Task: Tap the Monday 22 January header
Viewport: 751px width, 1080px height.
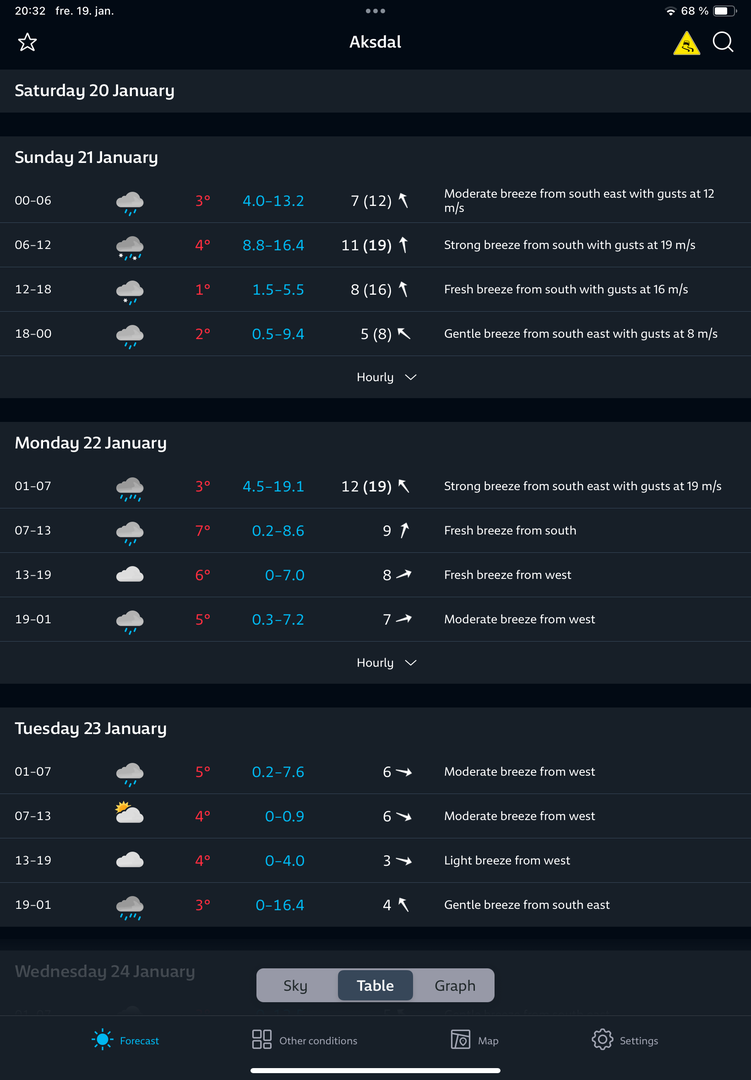Action: [x=90, y=443]
